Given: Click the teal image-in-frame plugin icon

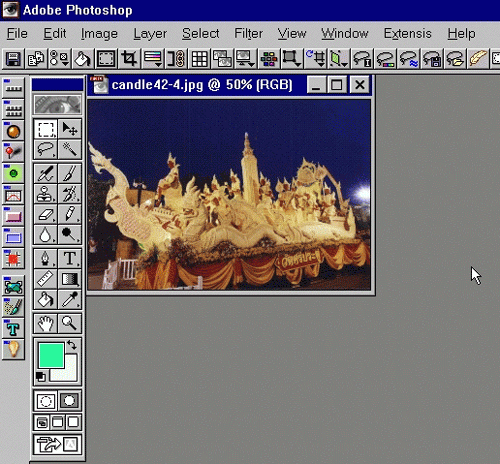Looking at the screenshot, I should tap(13, 286).
